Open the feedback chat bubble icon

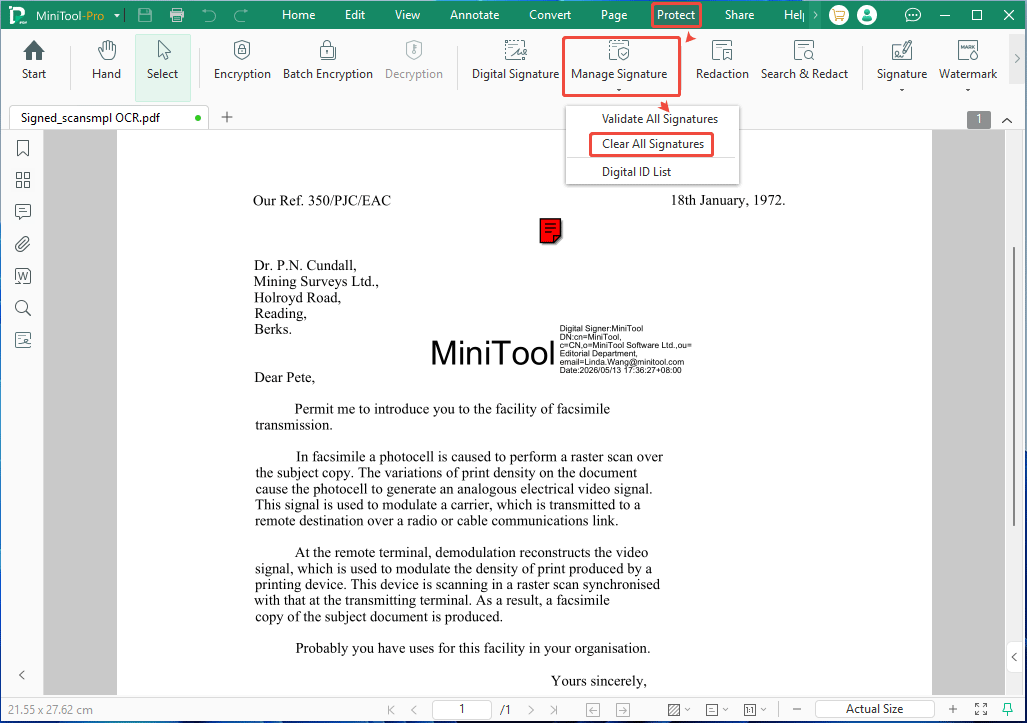click(912, 15)
